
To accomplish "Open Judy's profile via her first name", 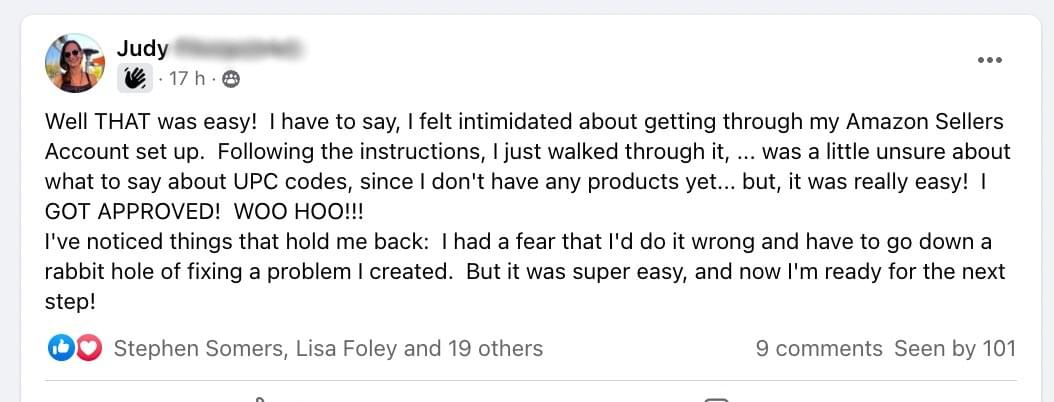I will point(142,48).
